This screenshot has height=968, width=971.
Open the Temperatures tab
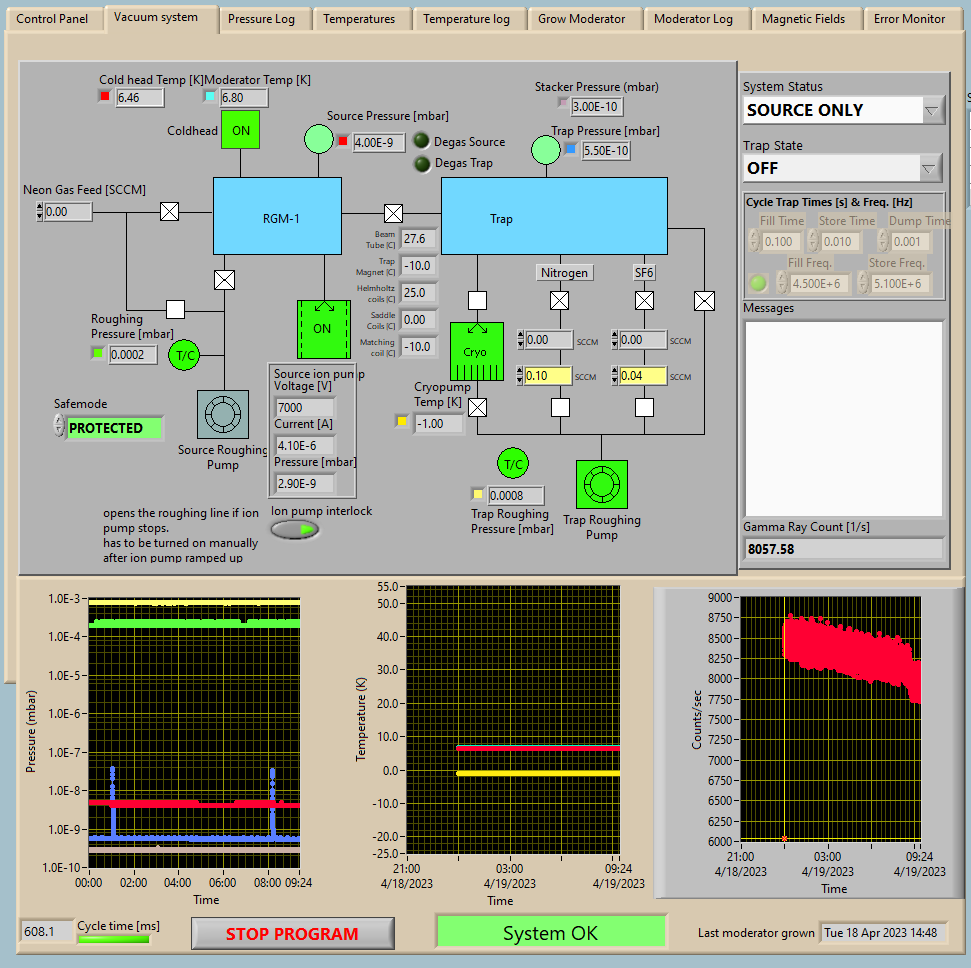pos(359,19)
